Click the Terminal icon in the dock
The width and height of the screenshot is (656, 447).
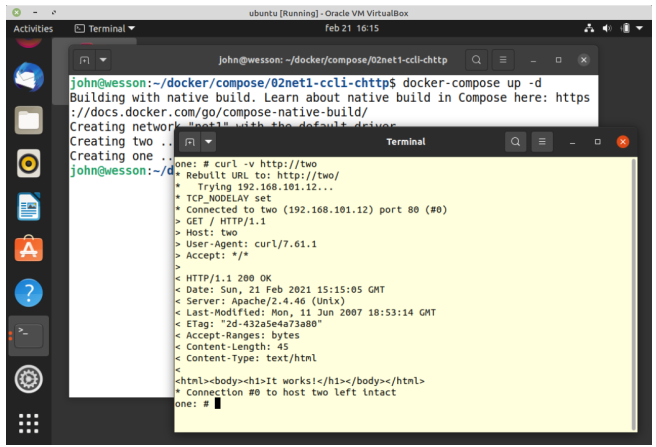click(x=28, y=336)
